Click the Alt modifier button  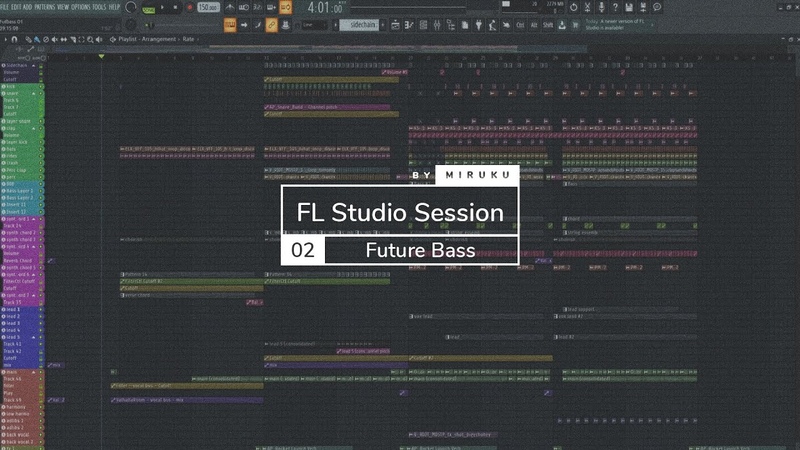point(534,25)
